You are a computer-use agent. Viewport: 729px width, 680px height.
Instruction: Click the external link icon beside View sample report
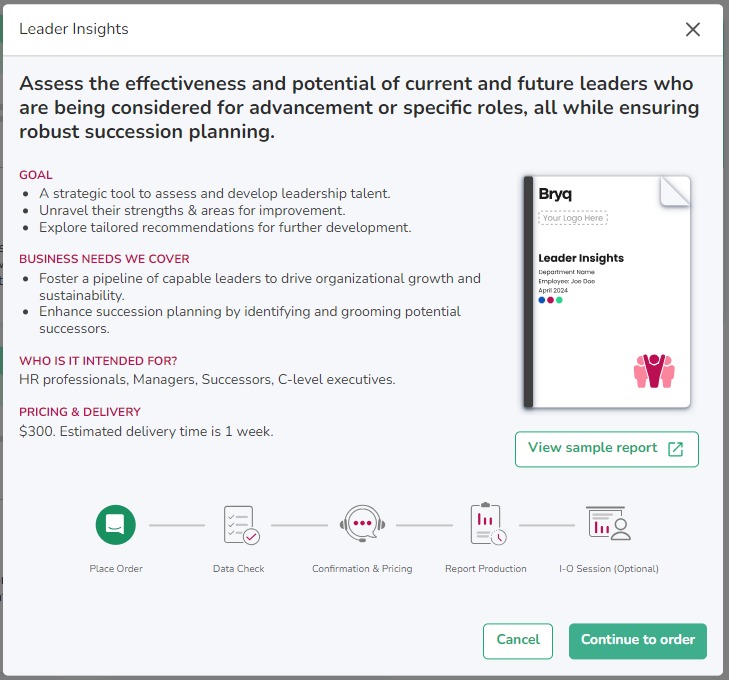[x=676, y=449]
